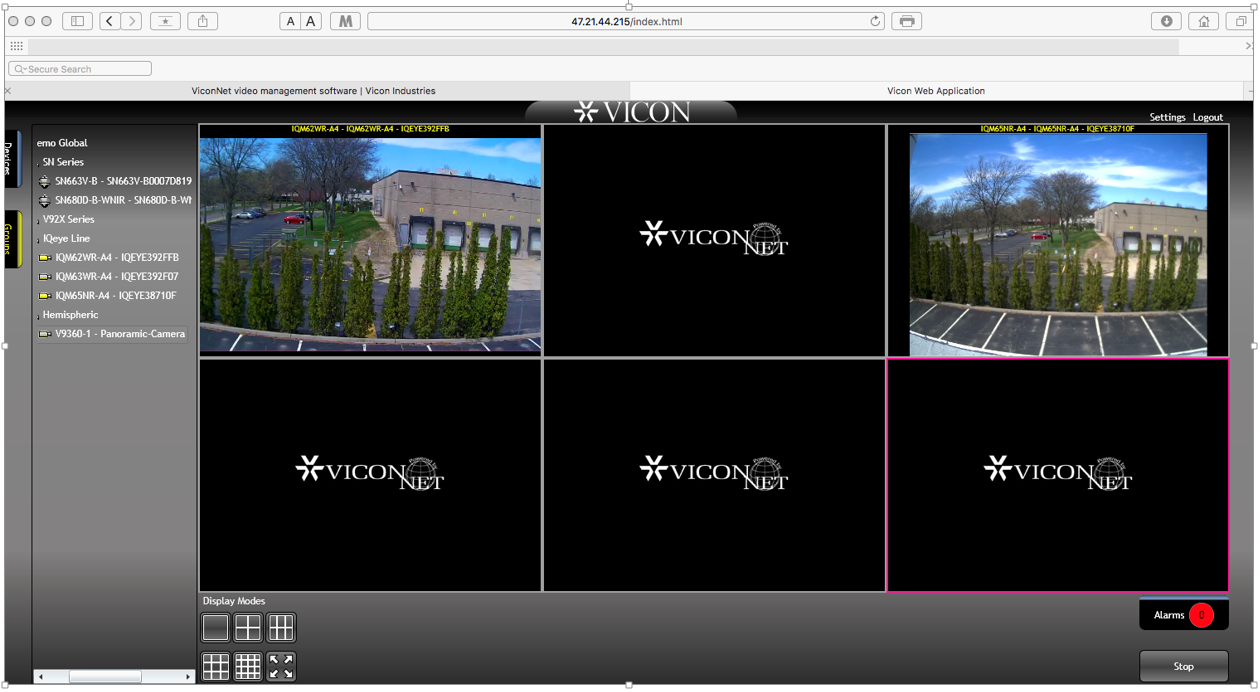Open the Devices side tab

(x=10, y=158)
